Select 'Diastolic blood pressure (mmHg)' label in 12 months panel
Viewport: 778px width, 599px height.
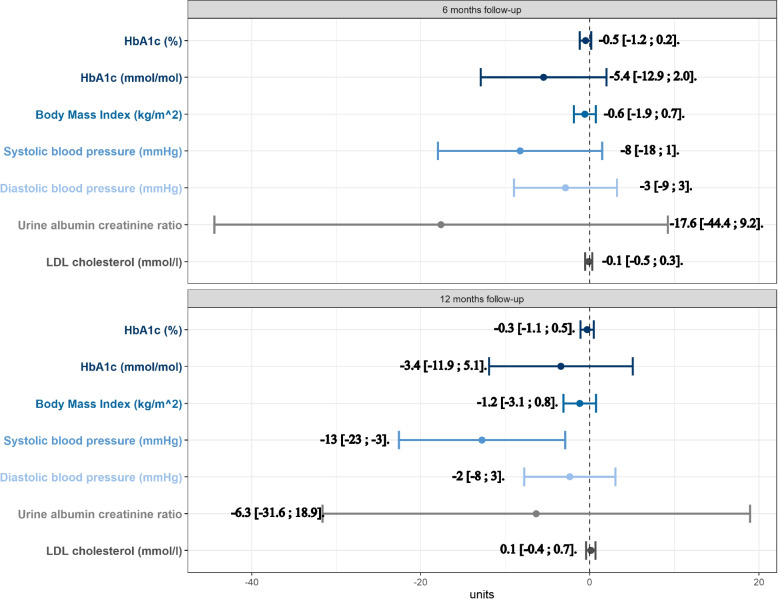click(x=91, y=477)
